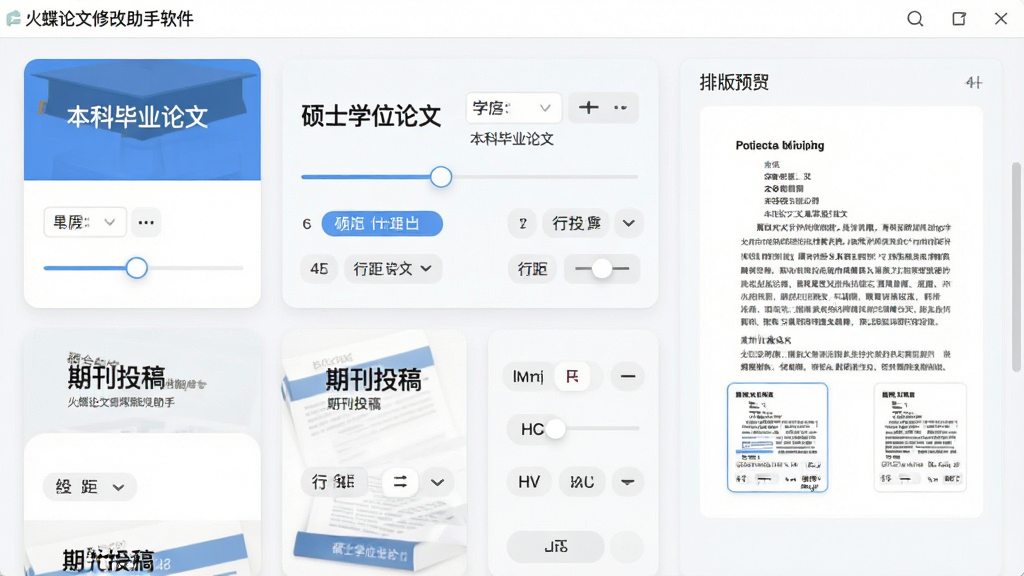Click the plus icon beside 字库 dropdown

pos(588,108)
